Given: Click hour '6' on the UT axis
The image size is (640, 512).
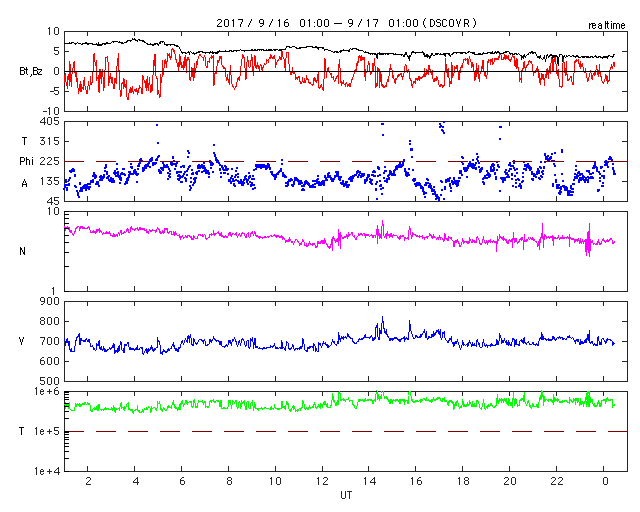Looking at the screenshot, I should point(182,481).
